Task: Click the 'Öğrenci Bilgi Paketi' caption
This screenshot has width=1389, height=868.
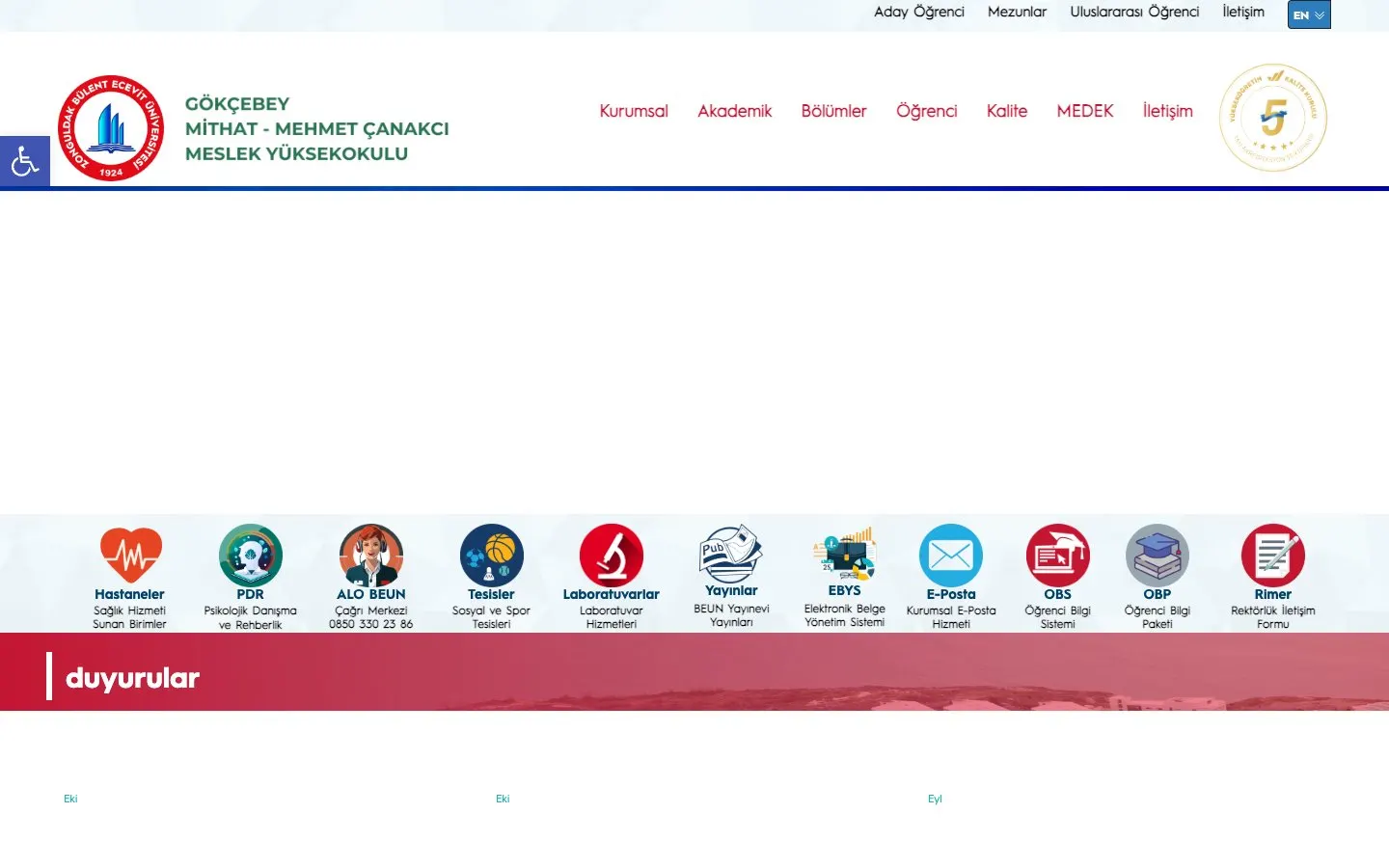Action: (x=1157, y=617)
